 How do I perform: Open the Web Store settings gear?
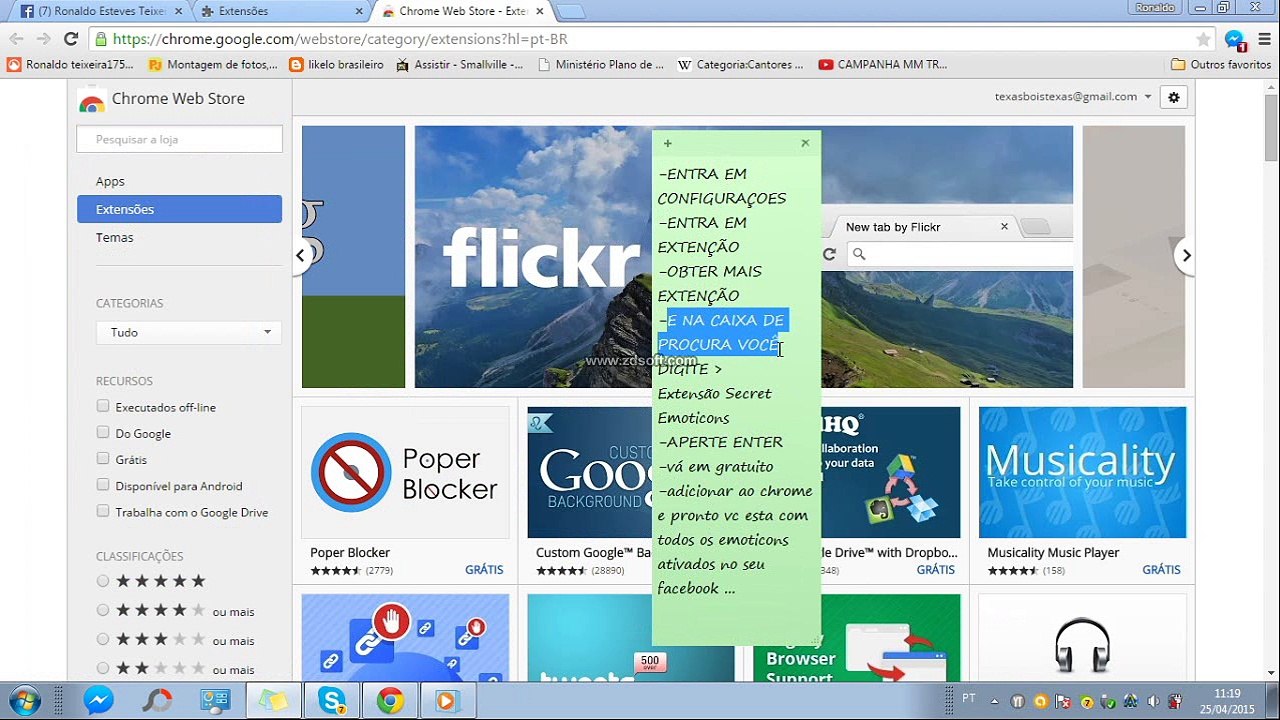(1173, 97)
